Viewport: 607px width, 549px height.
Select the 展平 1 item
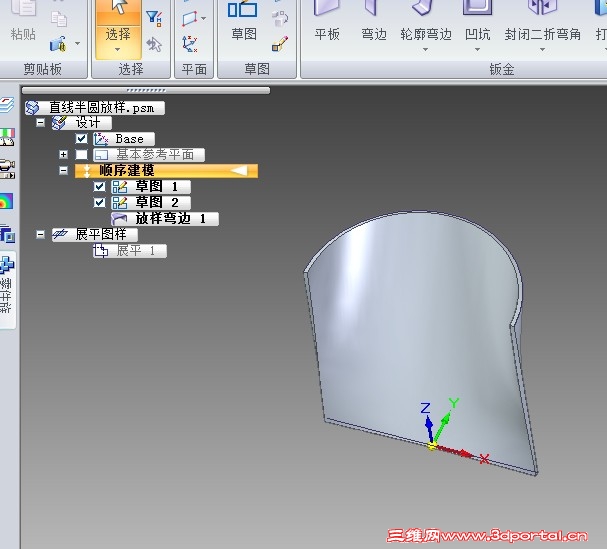click(130, 251)
